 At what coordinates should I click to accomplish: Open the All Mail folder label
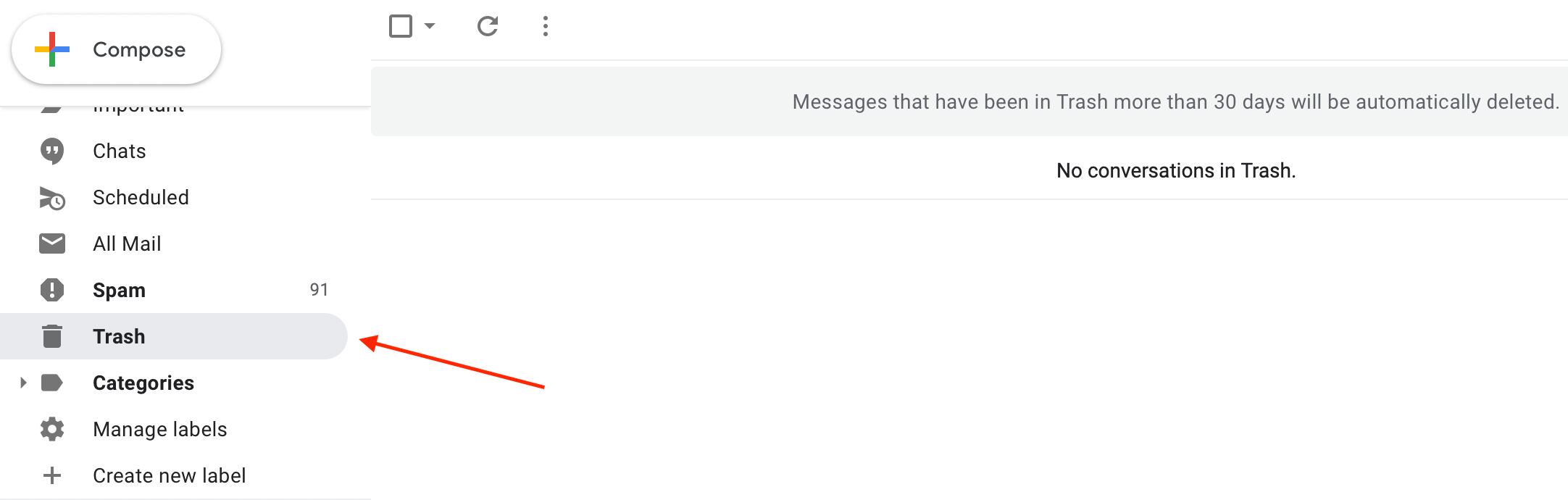click(x=127, y=243)
